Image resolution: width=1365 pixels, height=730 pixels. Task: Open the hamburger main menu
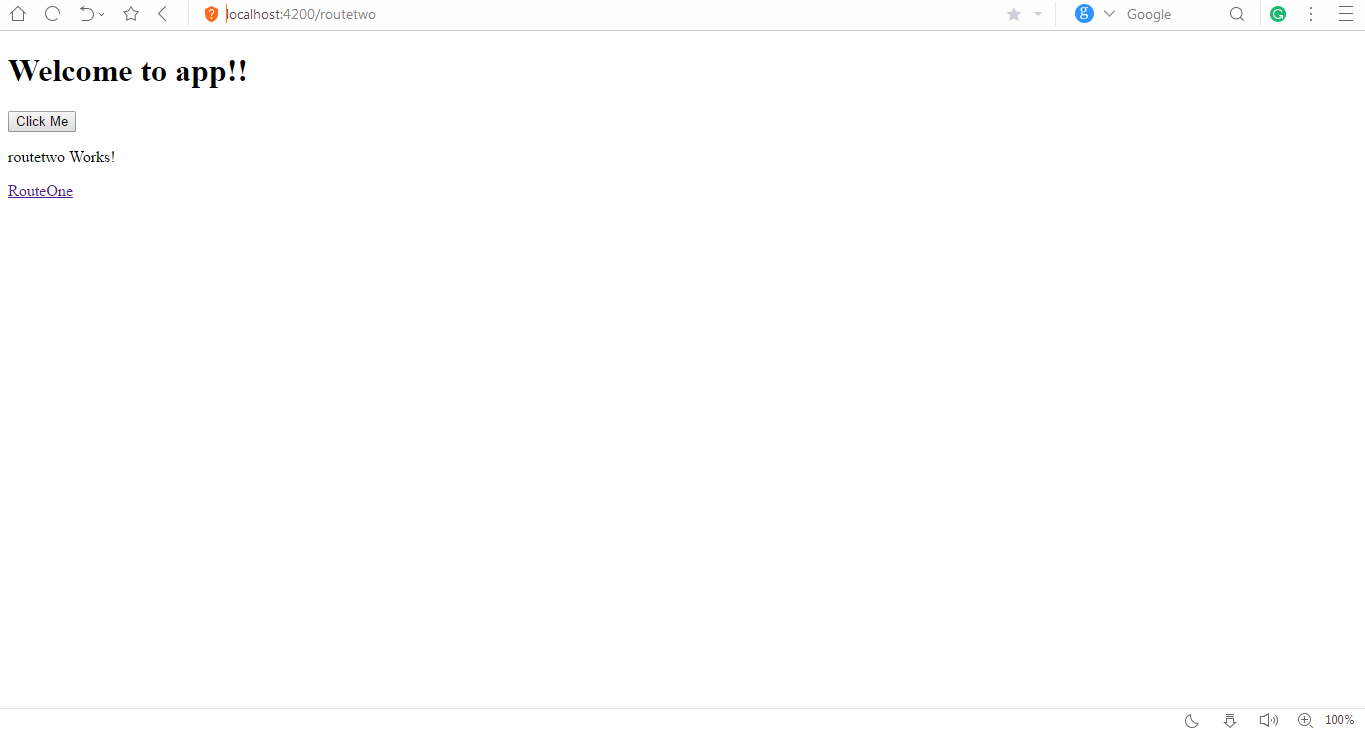coord(1345,14)
